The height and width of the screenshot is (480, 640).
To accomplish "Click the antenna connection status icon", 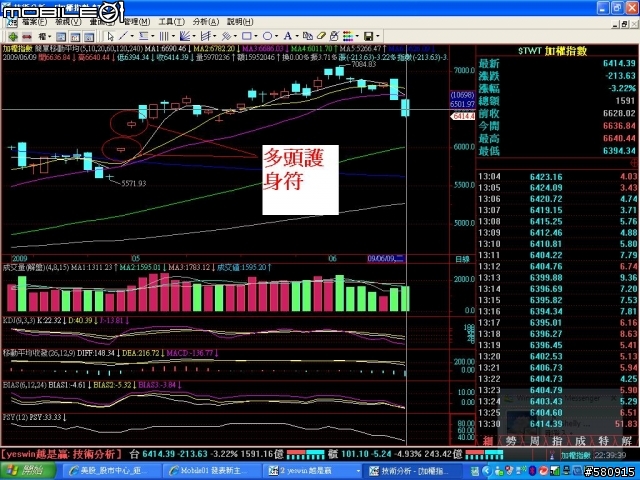I will click(552, 455).
